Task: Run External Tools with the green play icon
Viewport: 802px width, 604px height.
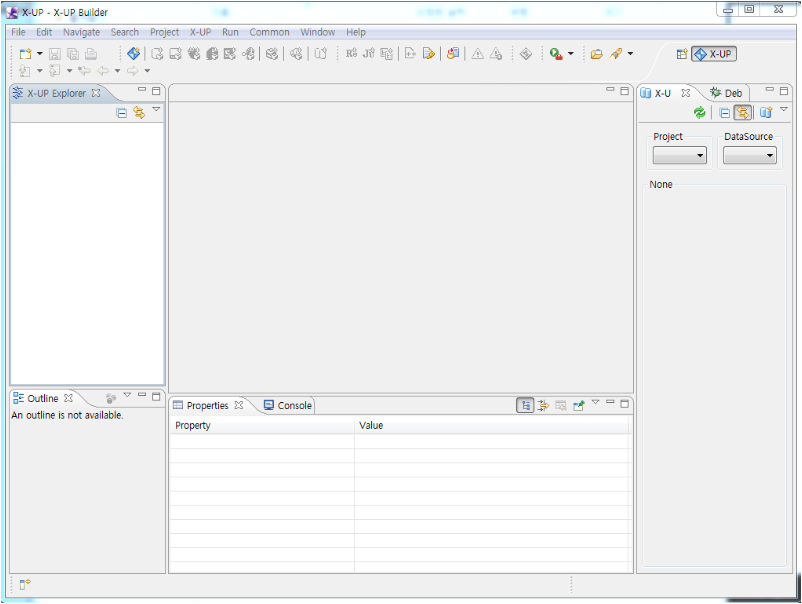Action: point(556,54)
